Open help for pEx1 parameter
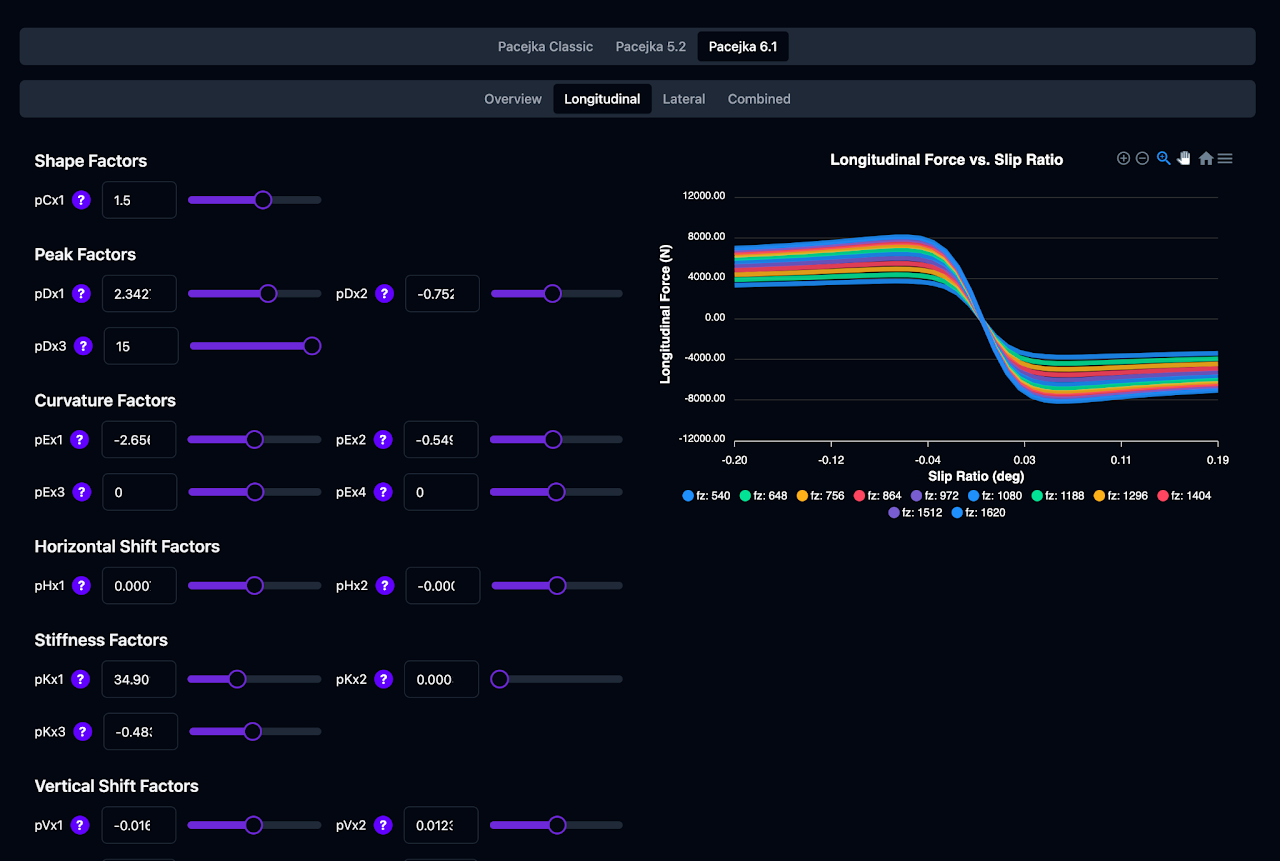 (81, 440)
